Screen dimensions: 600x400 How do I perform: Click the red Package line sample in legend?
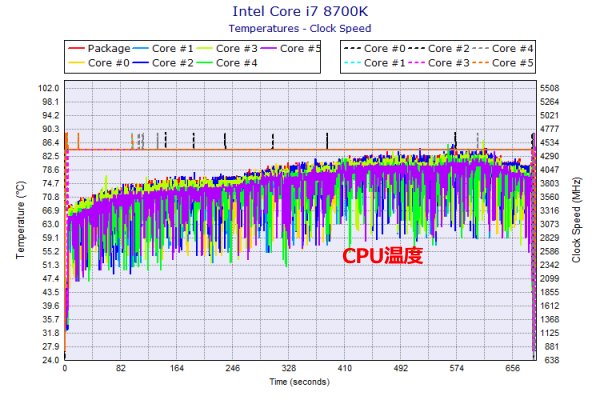click(76, 49)
